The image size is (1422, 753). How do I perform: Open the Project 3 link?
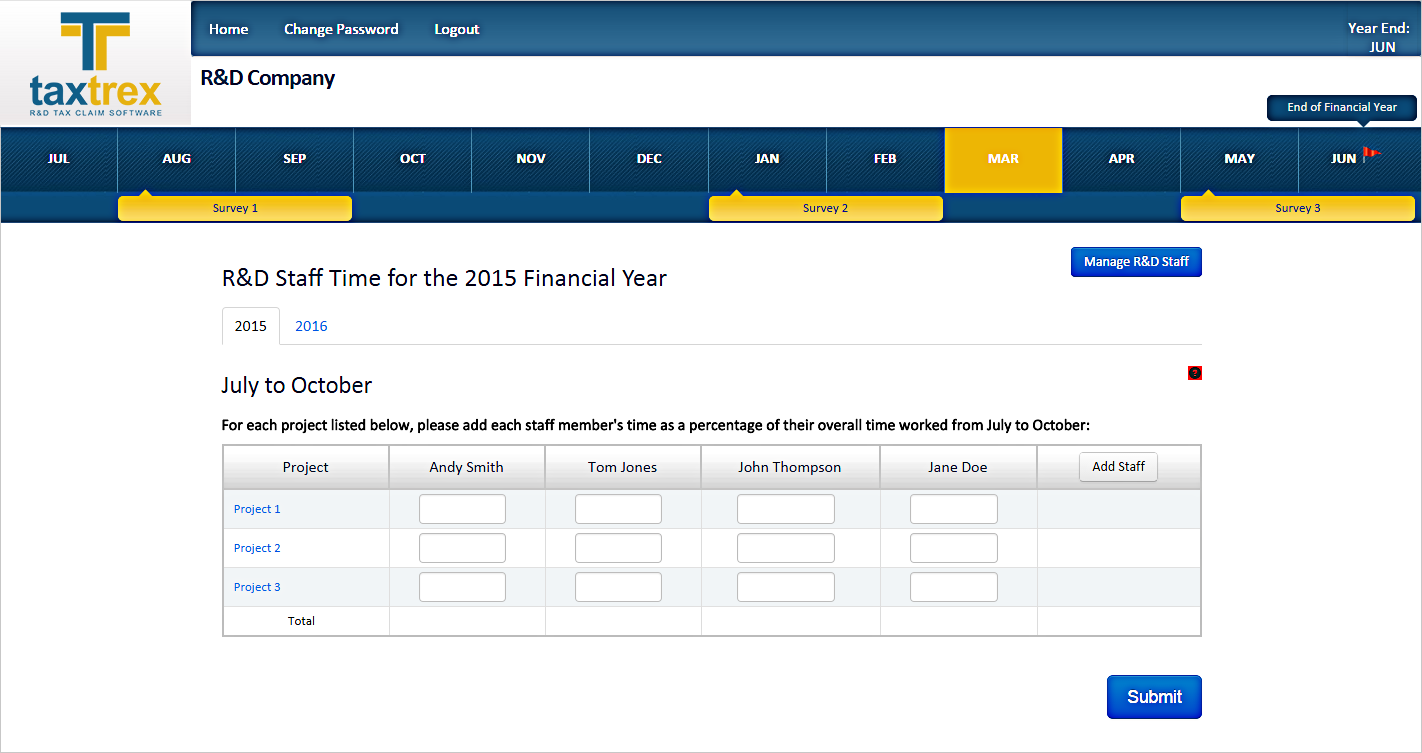coord(257,587)
